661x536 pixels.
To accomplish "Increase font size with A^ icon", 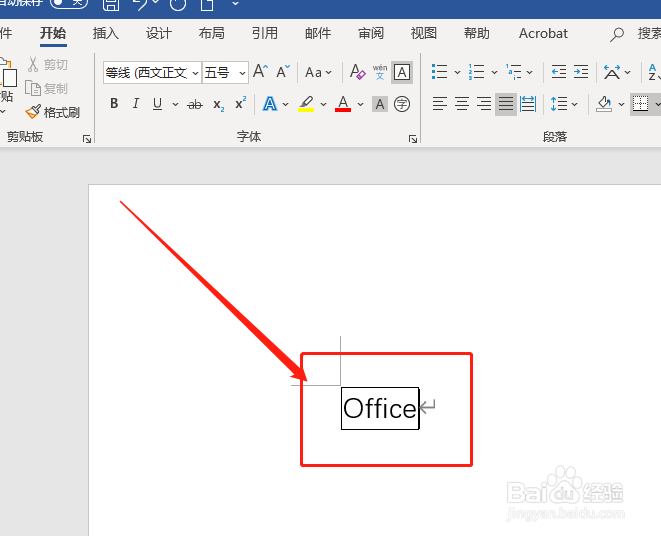I will (x=261, y=72).
